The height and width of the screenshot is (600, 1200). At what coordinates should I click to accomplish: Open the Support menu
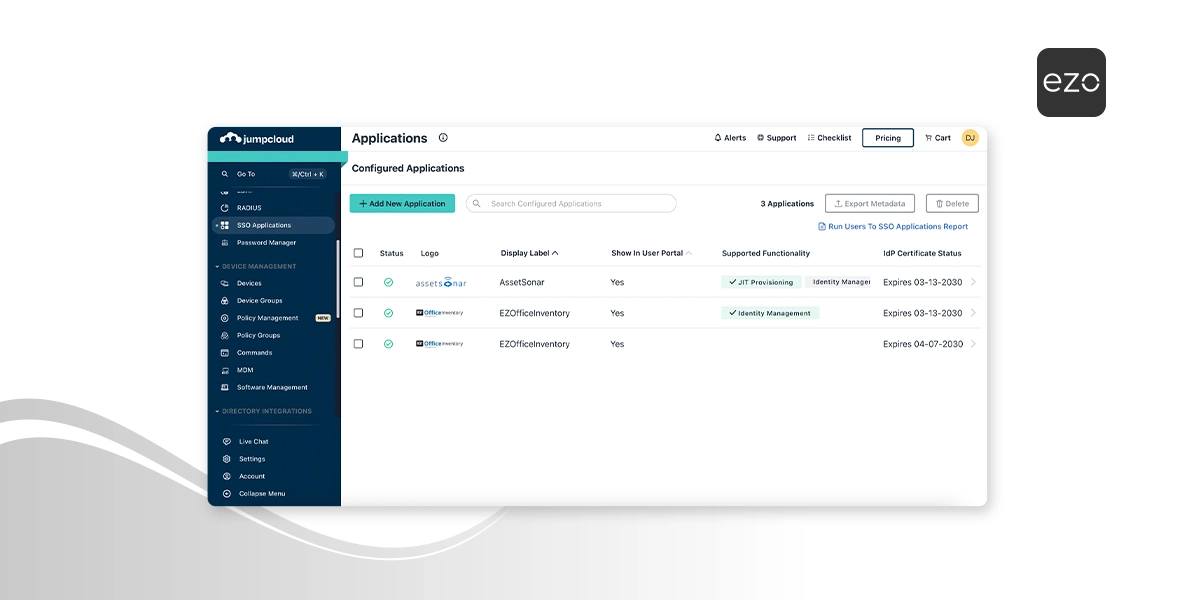click(776, 137)
